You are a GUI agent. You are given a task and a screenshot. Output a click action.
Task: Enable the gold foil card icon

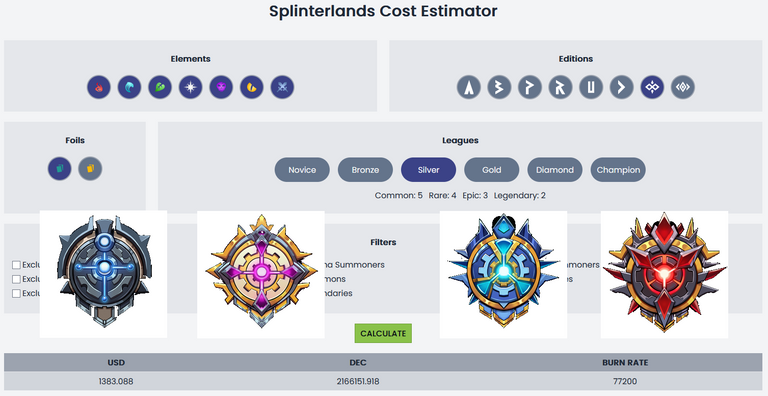tap(90, 169)
